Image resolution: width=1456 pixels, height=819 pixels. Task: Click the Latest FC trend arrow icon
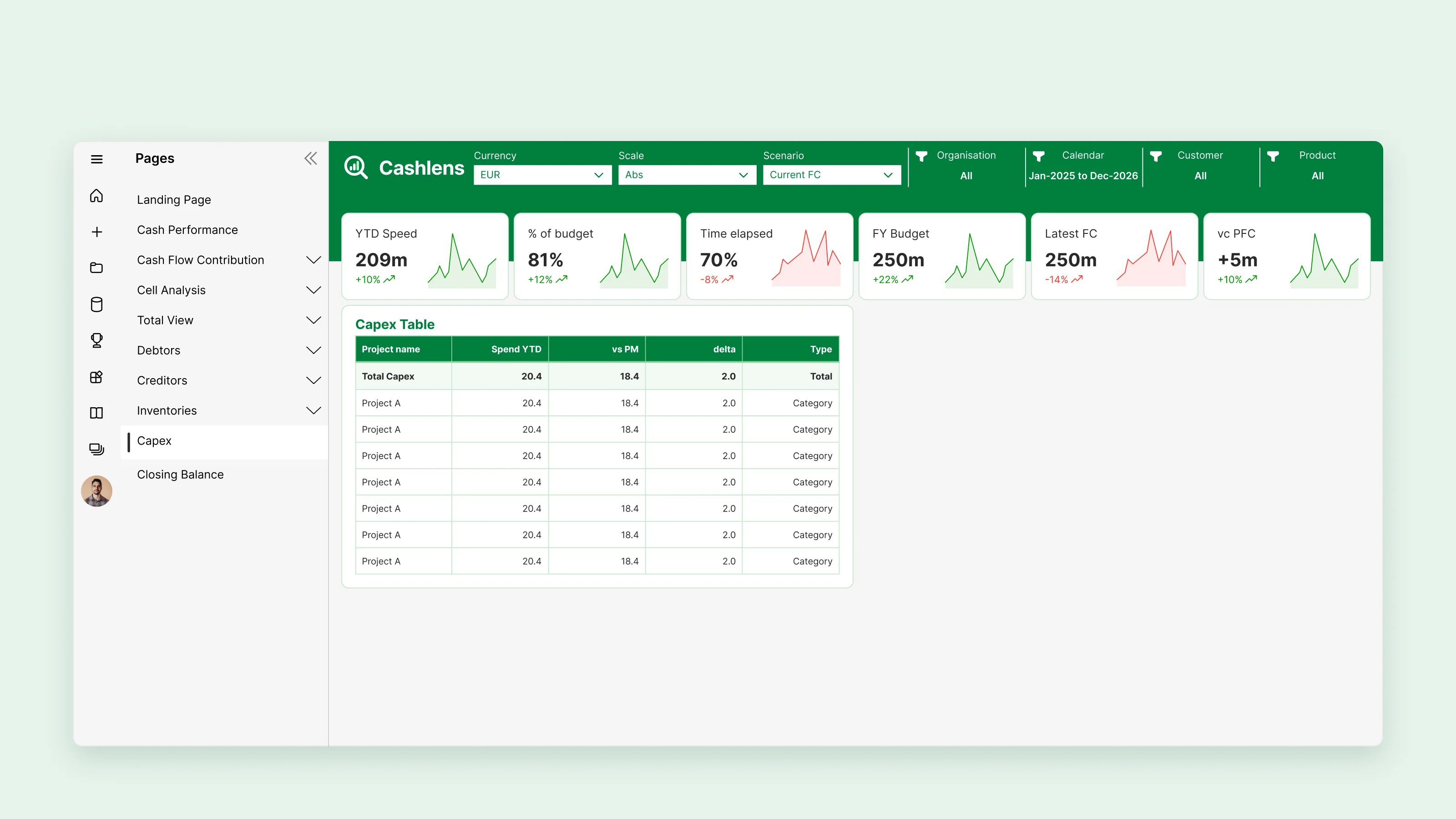tap(1077, 279)
